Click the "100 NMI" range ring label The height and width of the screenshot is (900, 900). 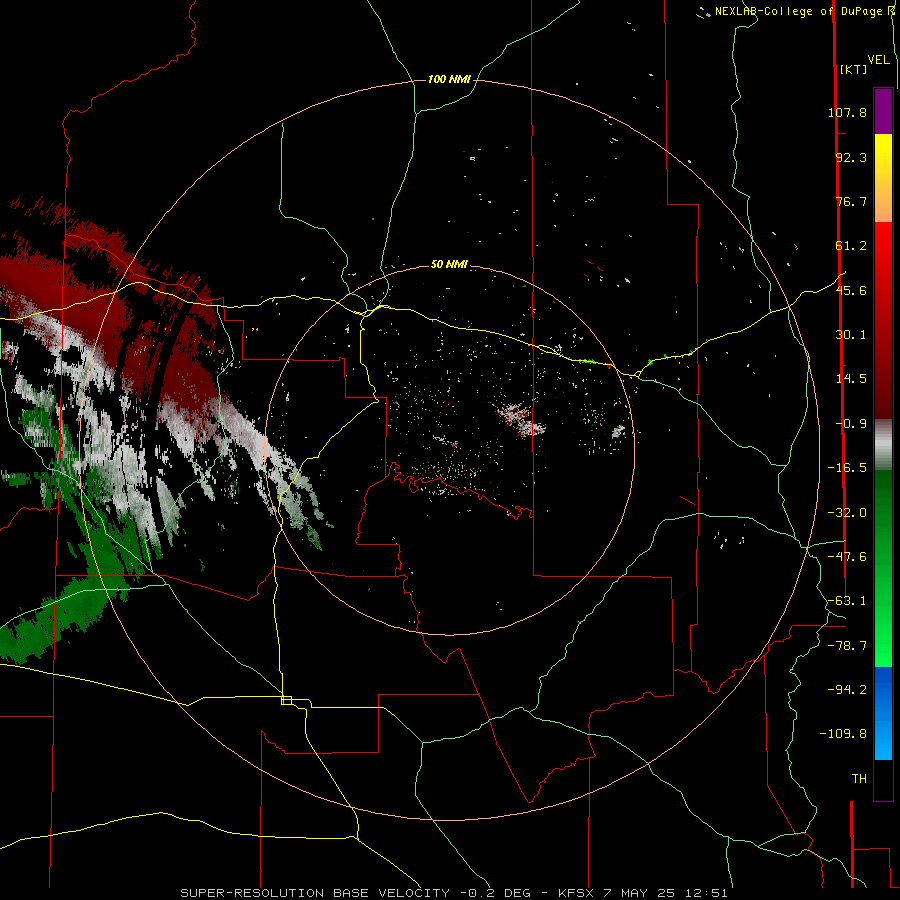pyautogui.click(x=449, y=79)
